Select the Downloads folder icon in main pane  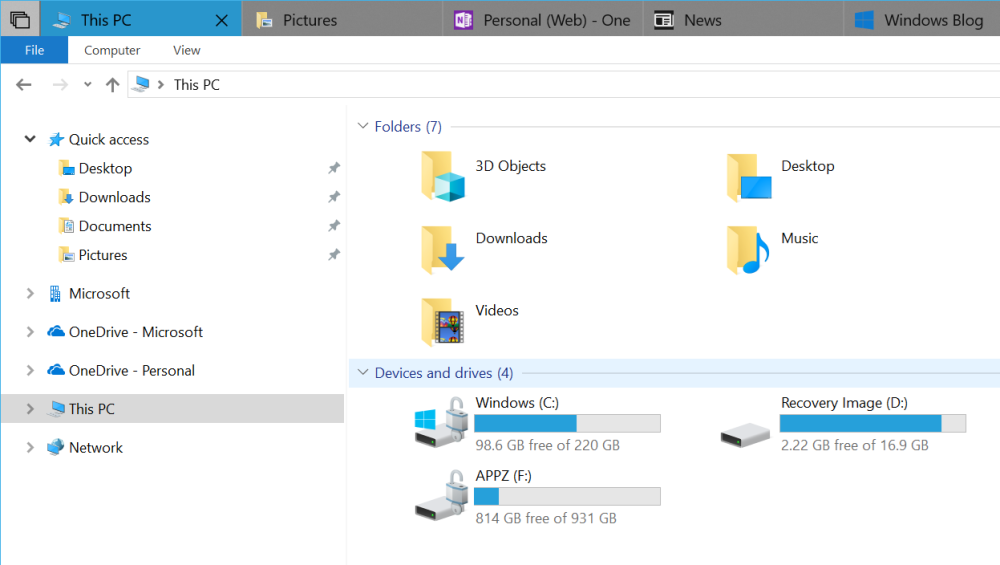coord(443,249)
